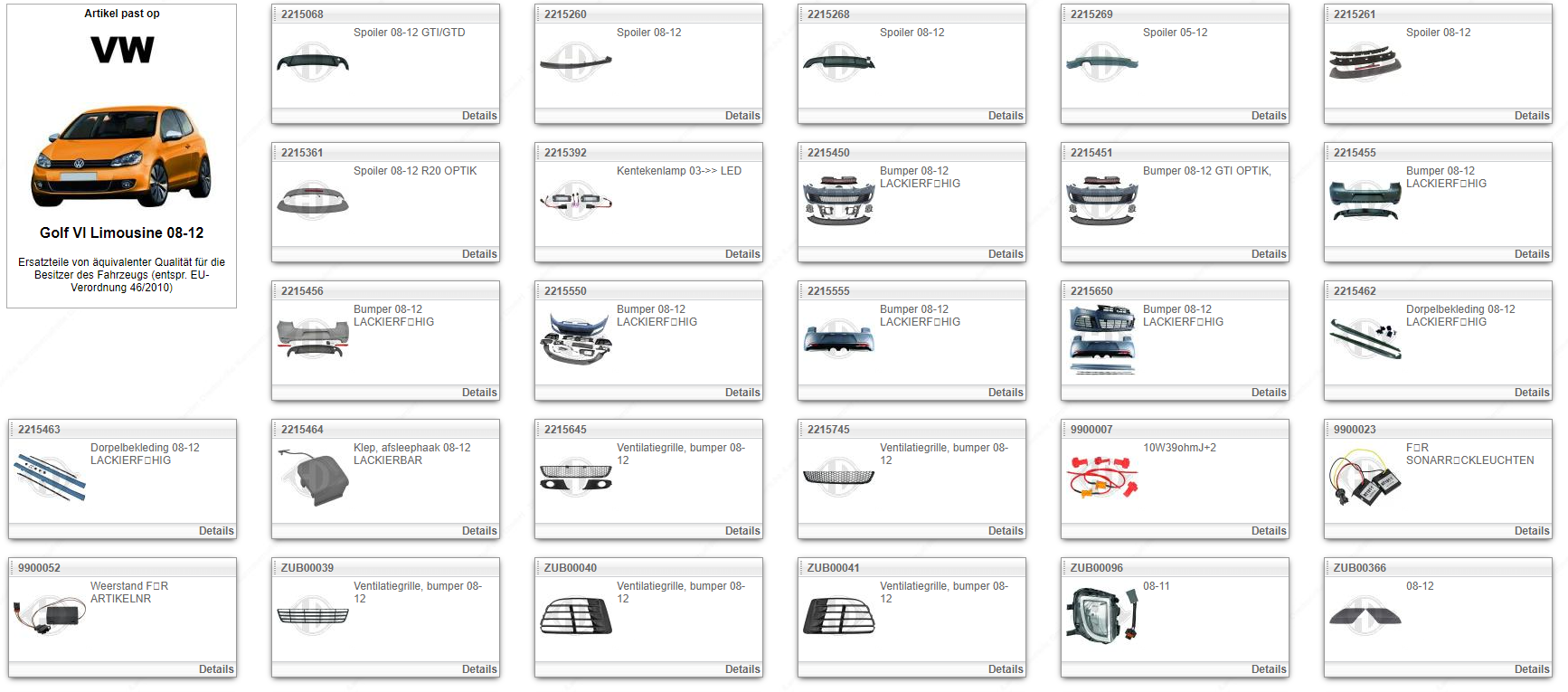Viewport: 1568px width, 692px height.
Task: Click the fog light ZUB00096 thumbnail
Action: coord(1101,616)
